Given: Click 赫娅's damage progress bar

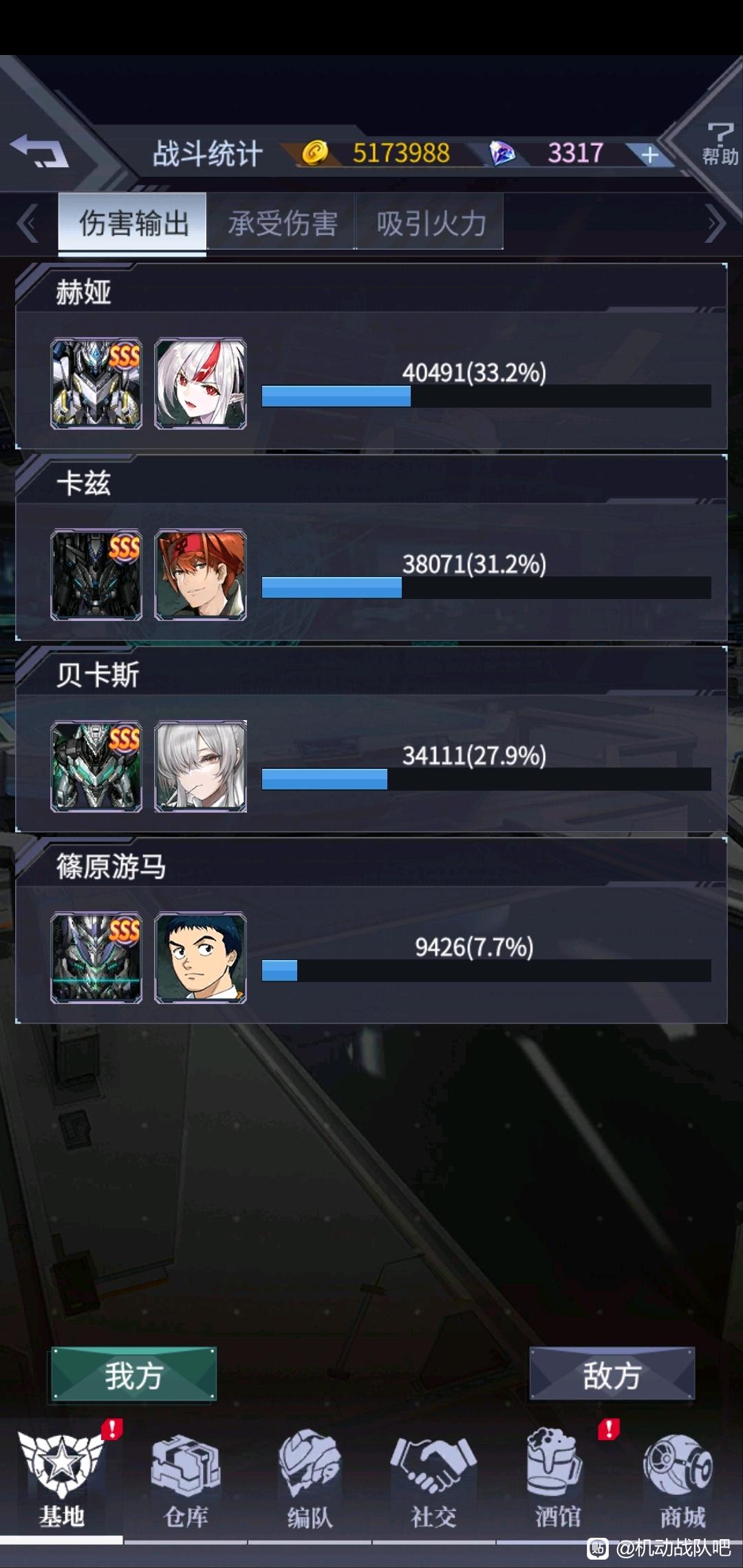Looking at the screenshot, I should coord(486,396).
